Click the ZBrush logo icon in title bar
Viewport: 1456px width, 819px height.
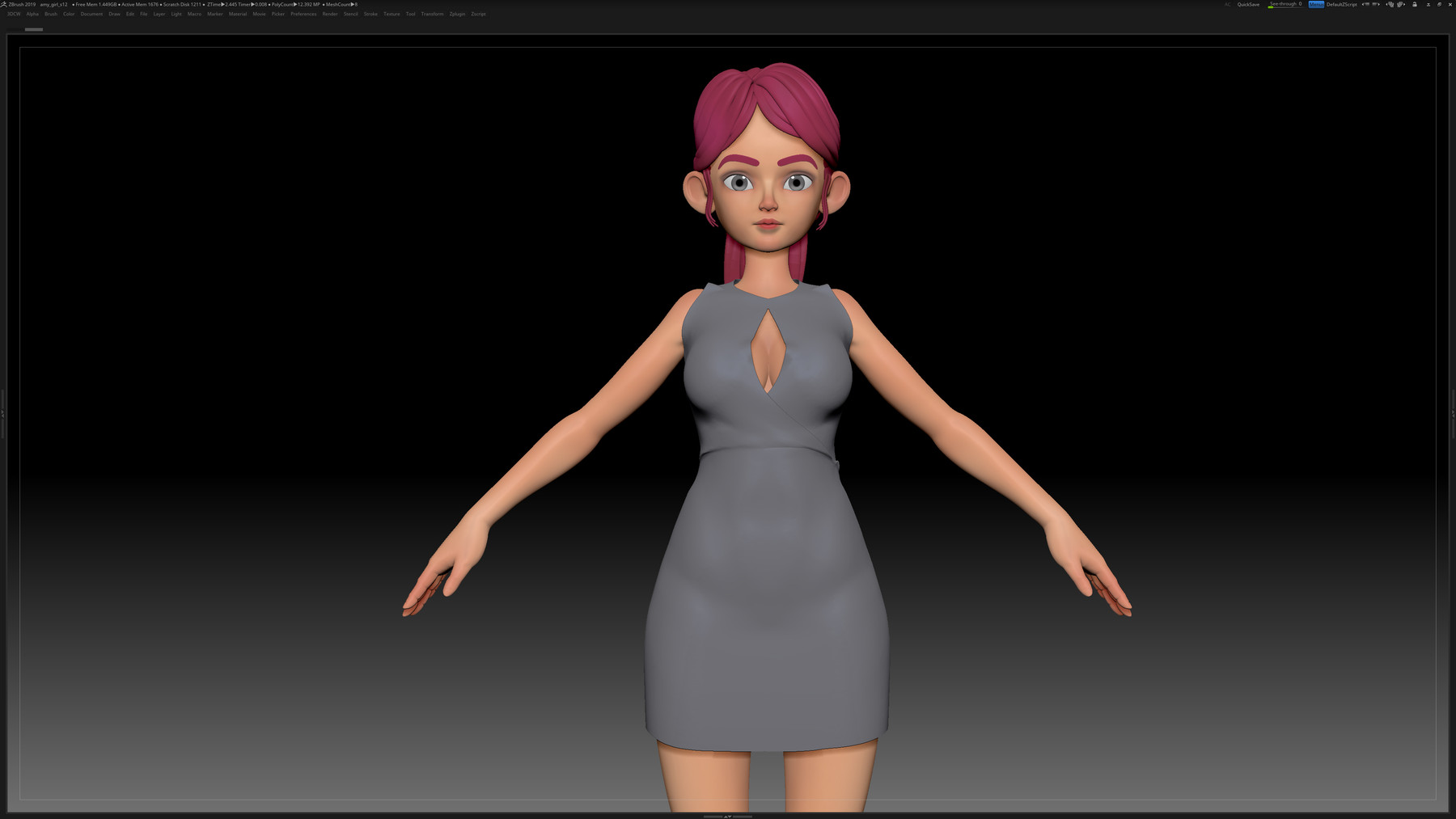pos(5,4)
